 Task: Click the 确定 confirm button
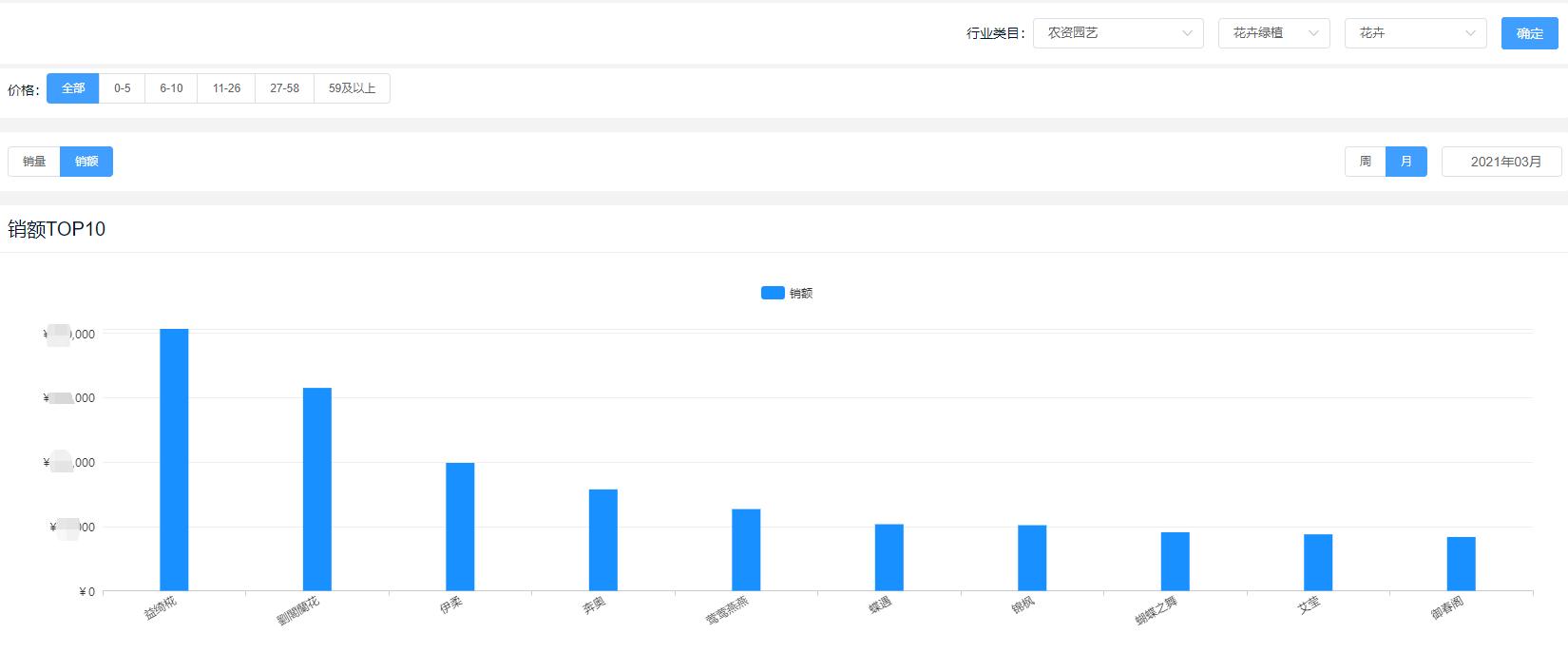(x=1530, y=33)
